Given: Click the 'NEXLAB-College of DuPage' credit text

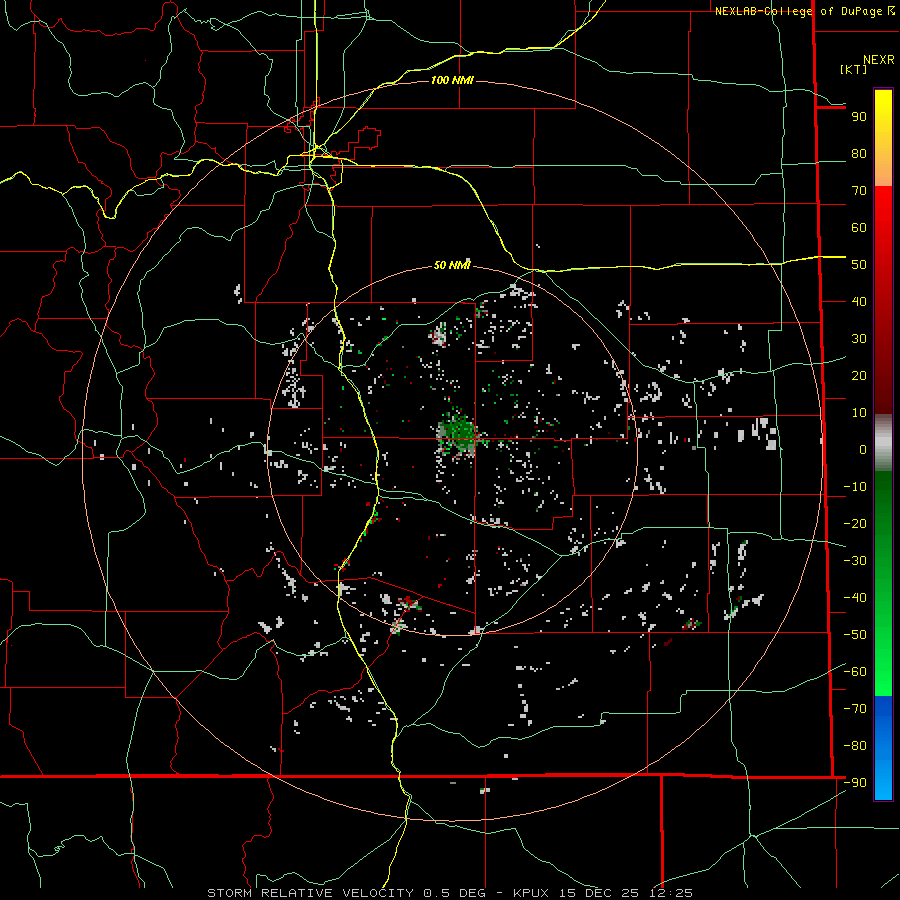Looking at the screenshot, I should click(x=800, y=11).
